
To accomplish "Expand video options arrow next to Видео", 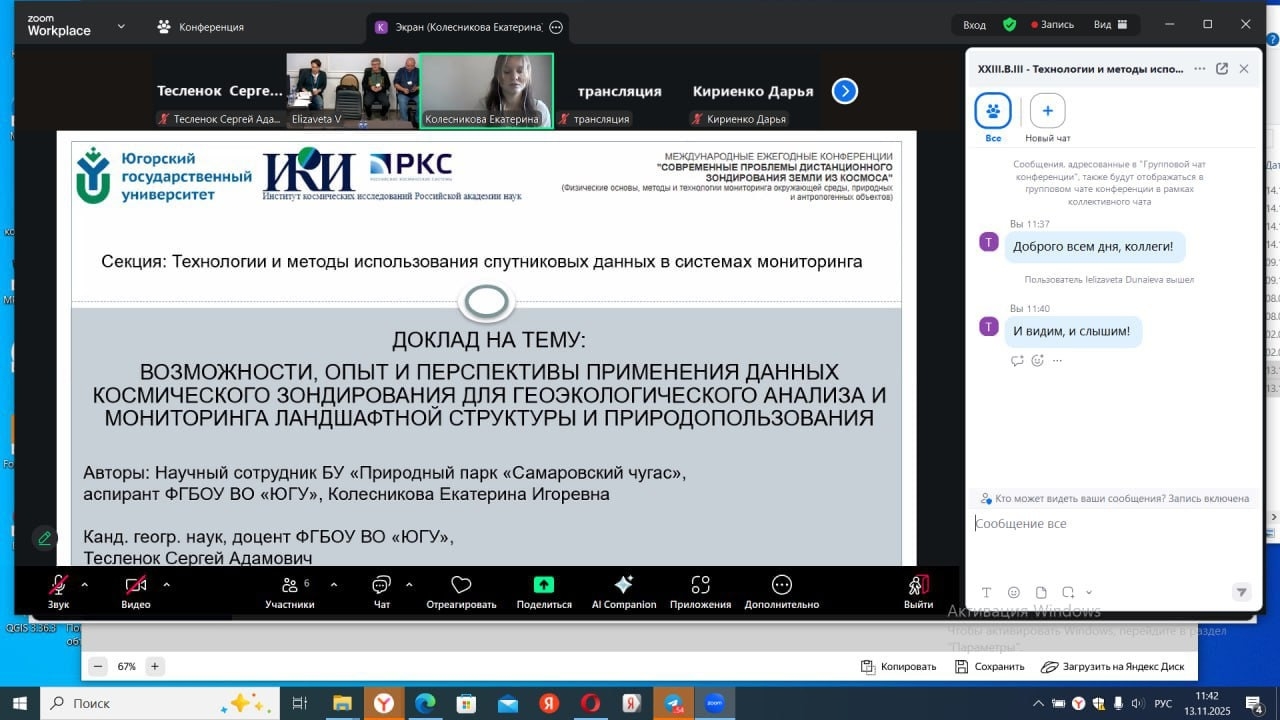I will point(166,584).
